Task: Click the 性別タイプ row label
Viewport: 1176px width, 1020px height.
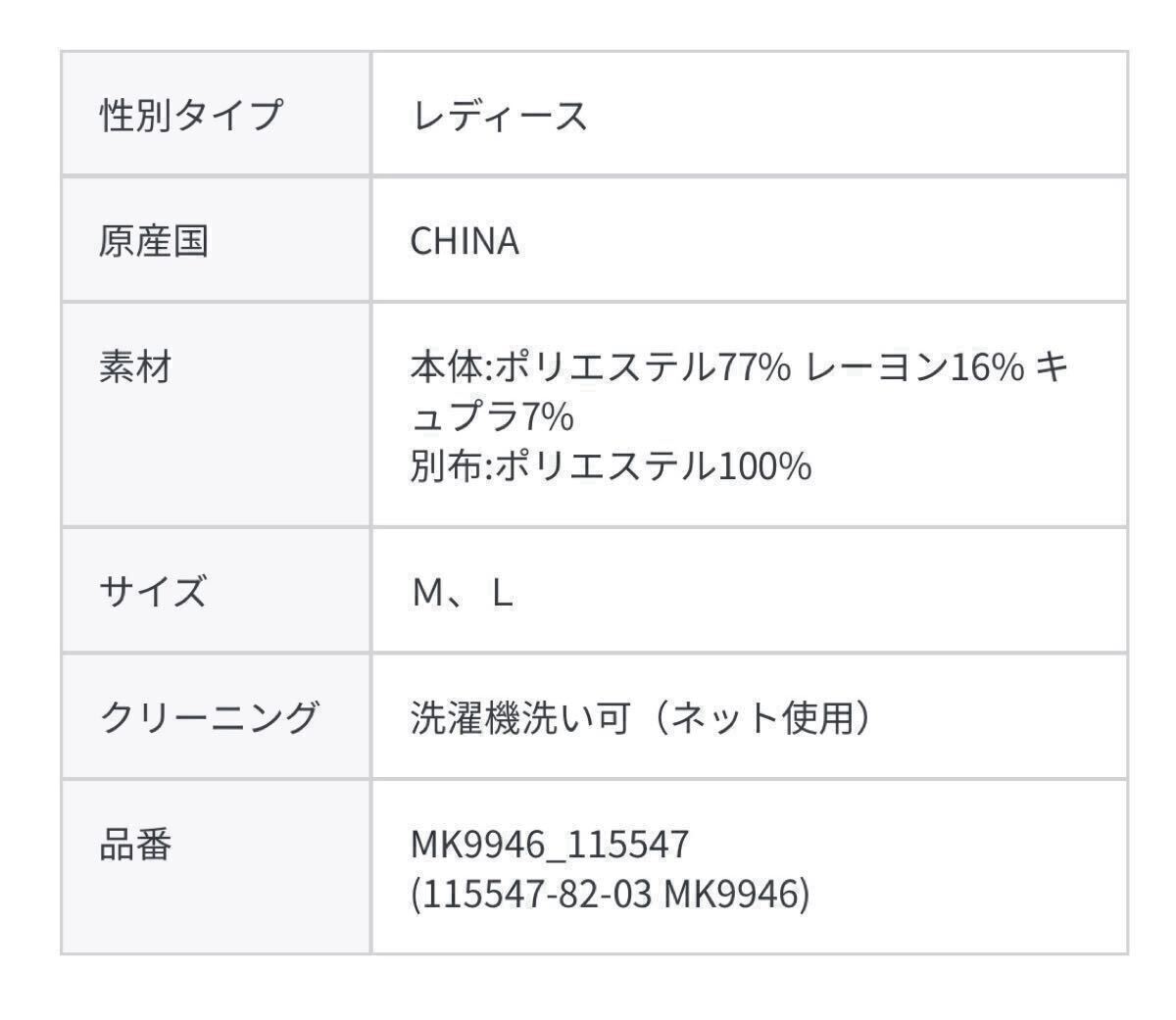Action: 190,116
